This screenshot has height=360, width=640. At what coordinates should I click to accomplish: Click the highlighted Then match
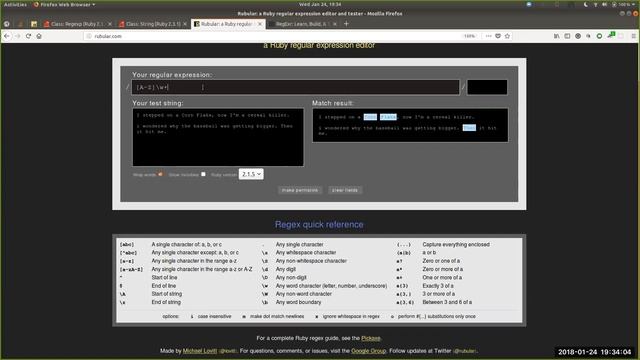[x=469, y=128]
